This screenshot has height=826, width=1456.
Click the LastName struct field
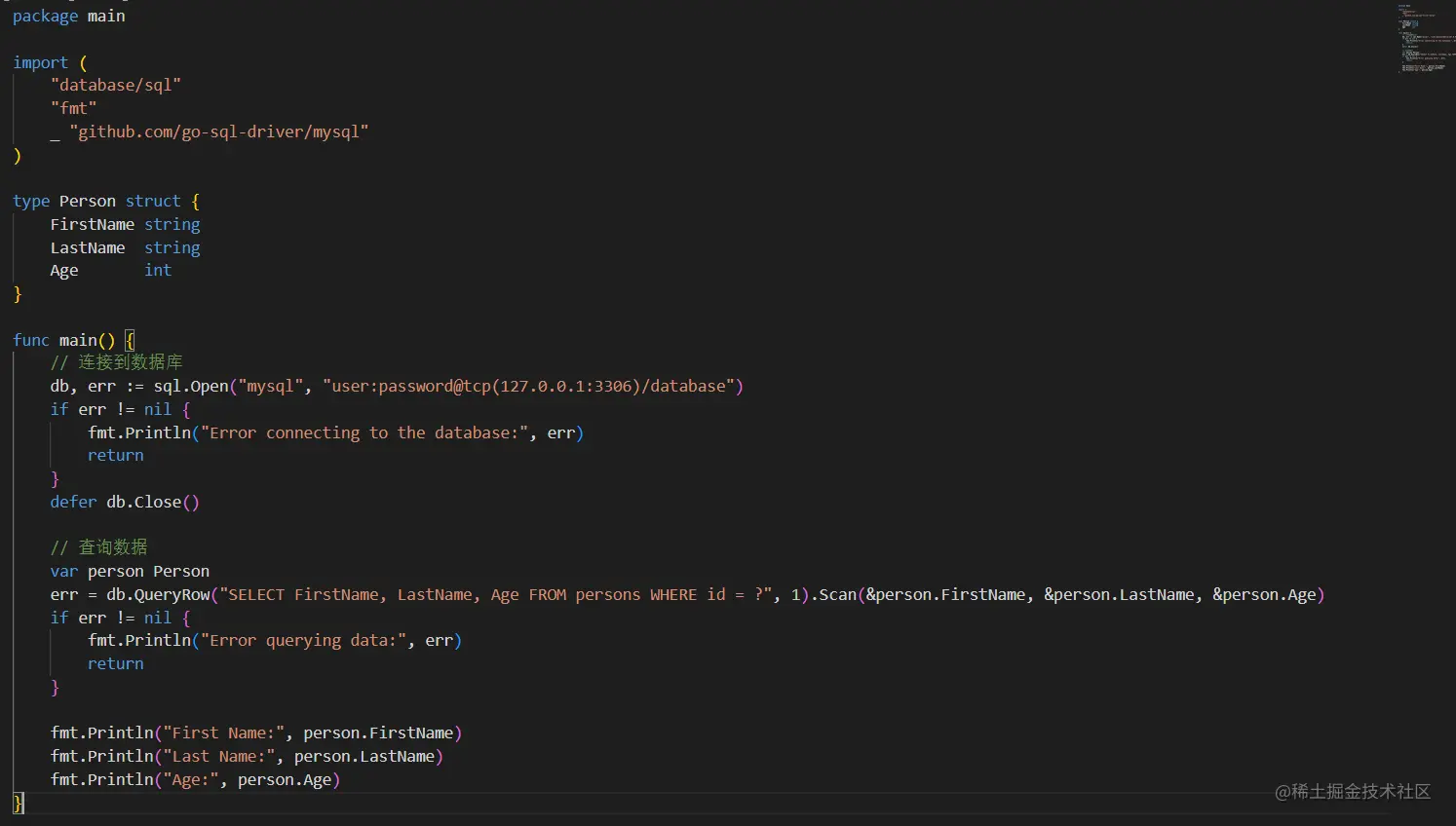pyautogui.click(x=88, y=248)
